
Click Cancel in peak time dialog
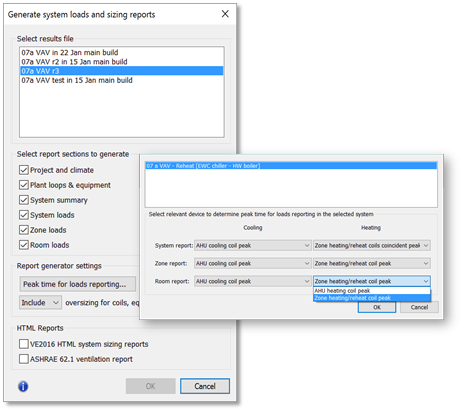(419, 307)
